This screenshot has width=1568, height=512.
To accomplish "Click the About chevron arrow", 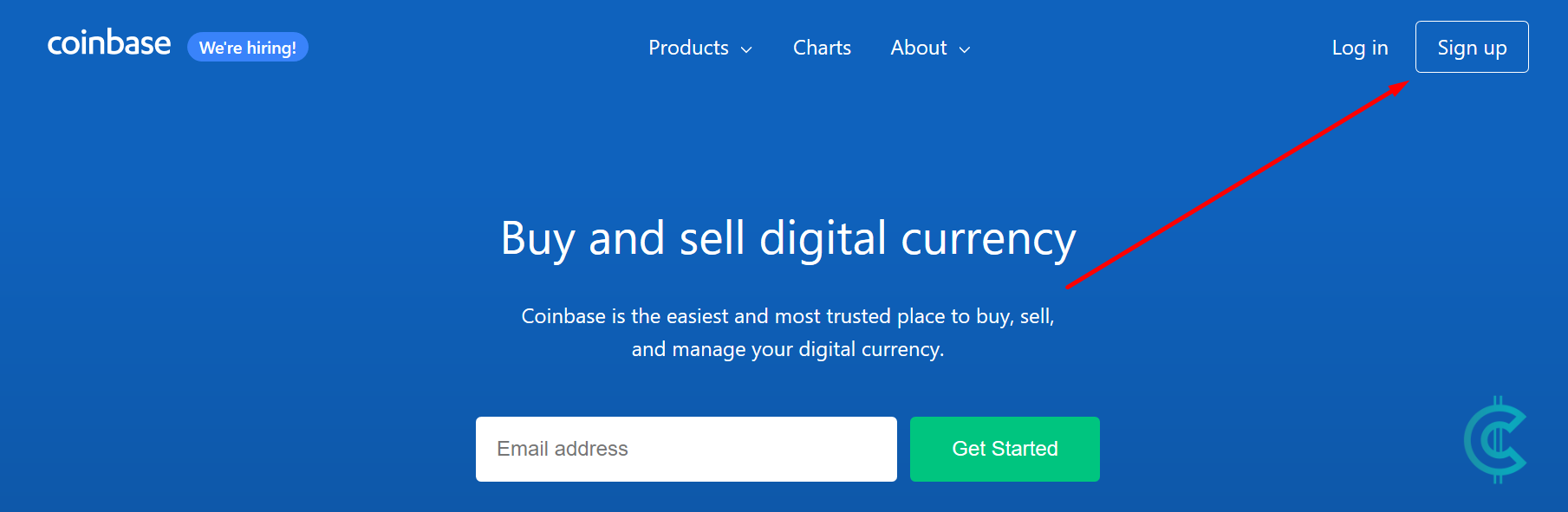I will pyautogui.click(x=964, y=50).
